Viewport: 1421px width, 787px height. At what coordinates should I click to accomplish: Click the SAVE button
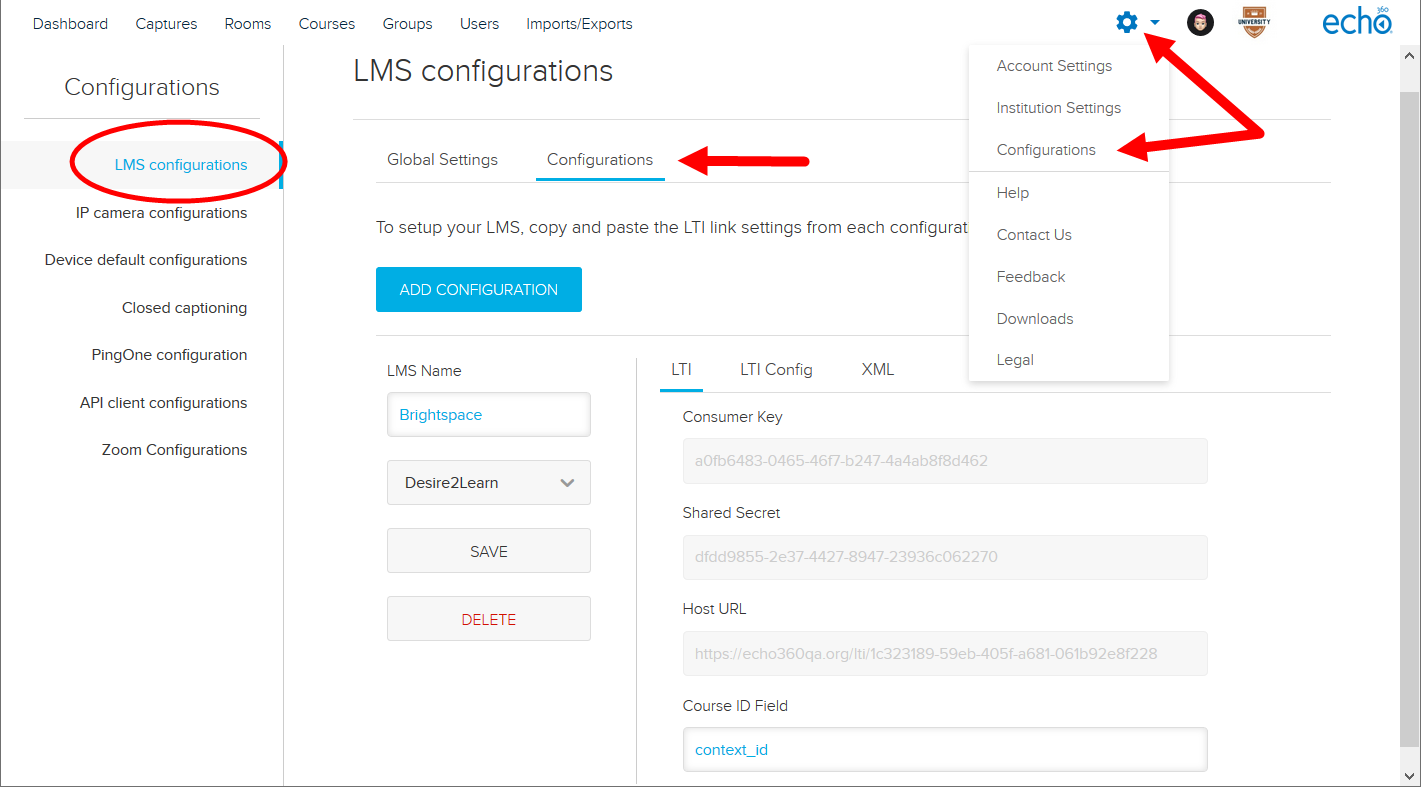pyautogui.click(x=489, y=551)
